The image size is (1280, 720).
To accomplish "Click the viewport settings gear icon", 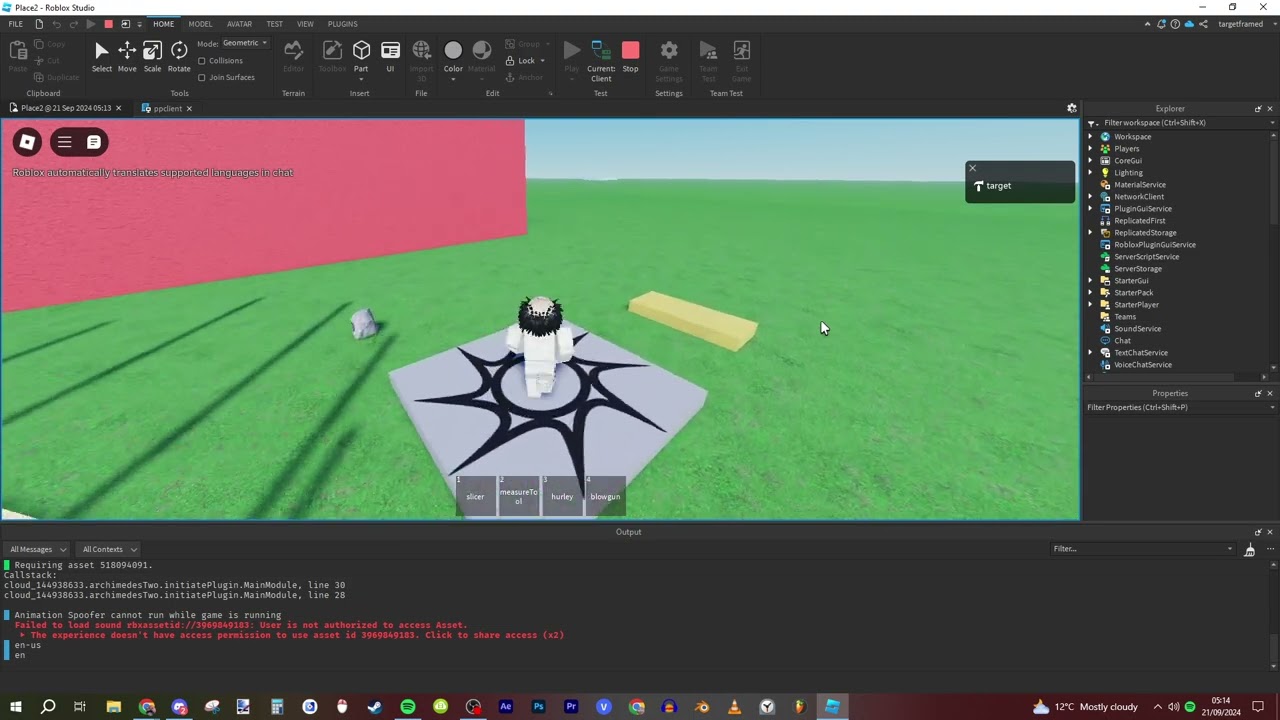I will 1071,108.
